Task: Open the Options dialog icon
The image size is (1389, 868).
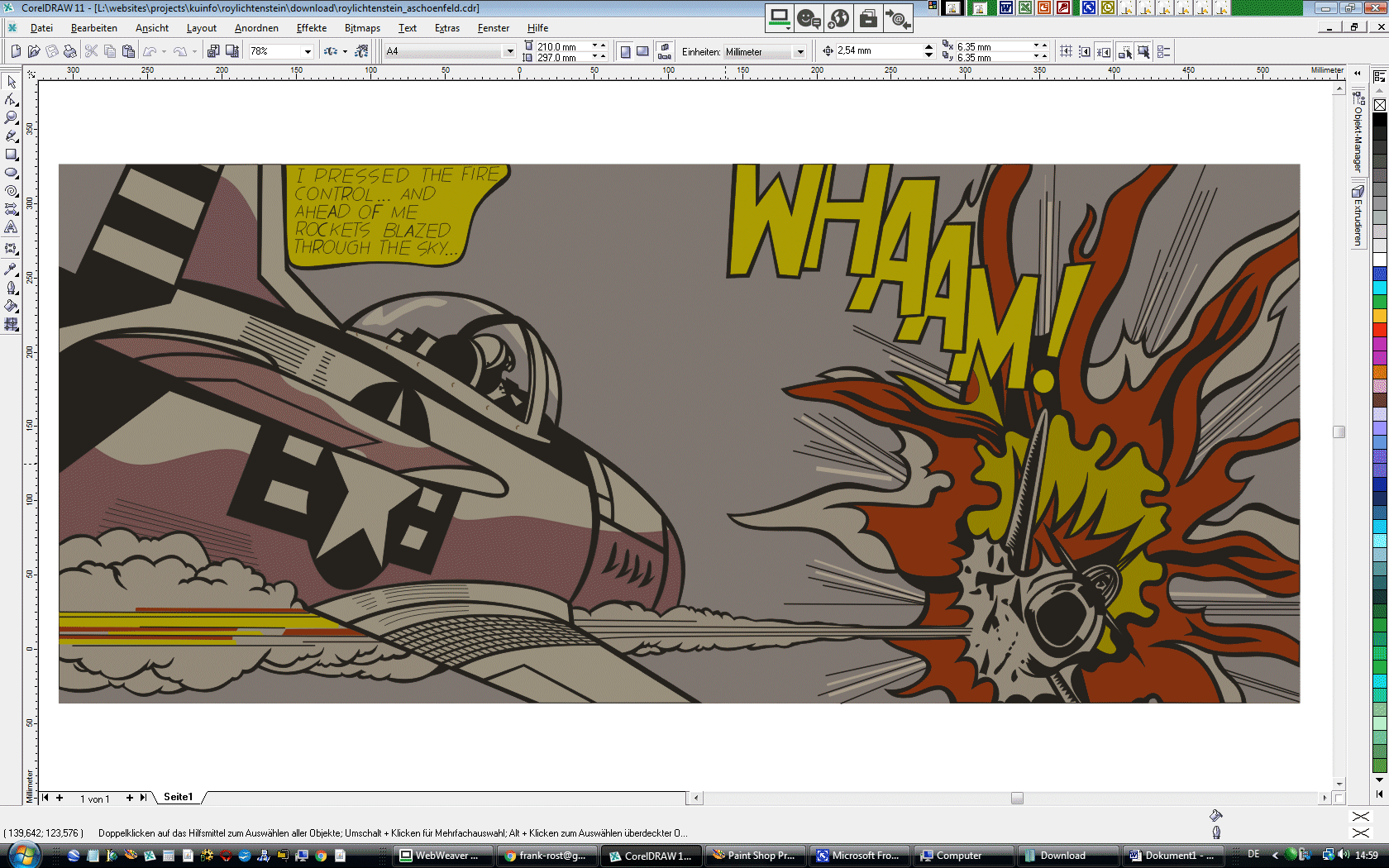Action: [x=1164, y=51]
